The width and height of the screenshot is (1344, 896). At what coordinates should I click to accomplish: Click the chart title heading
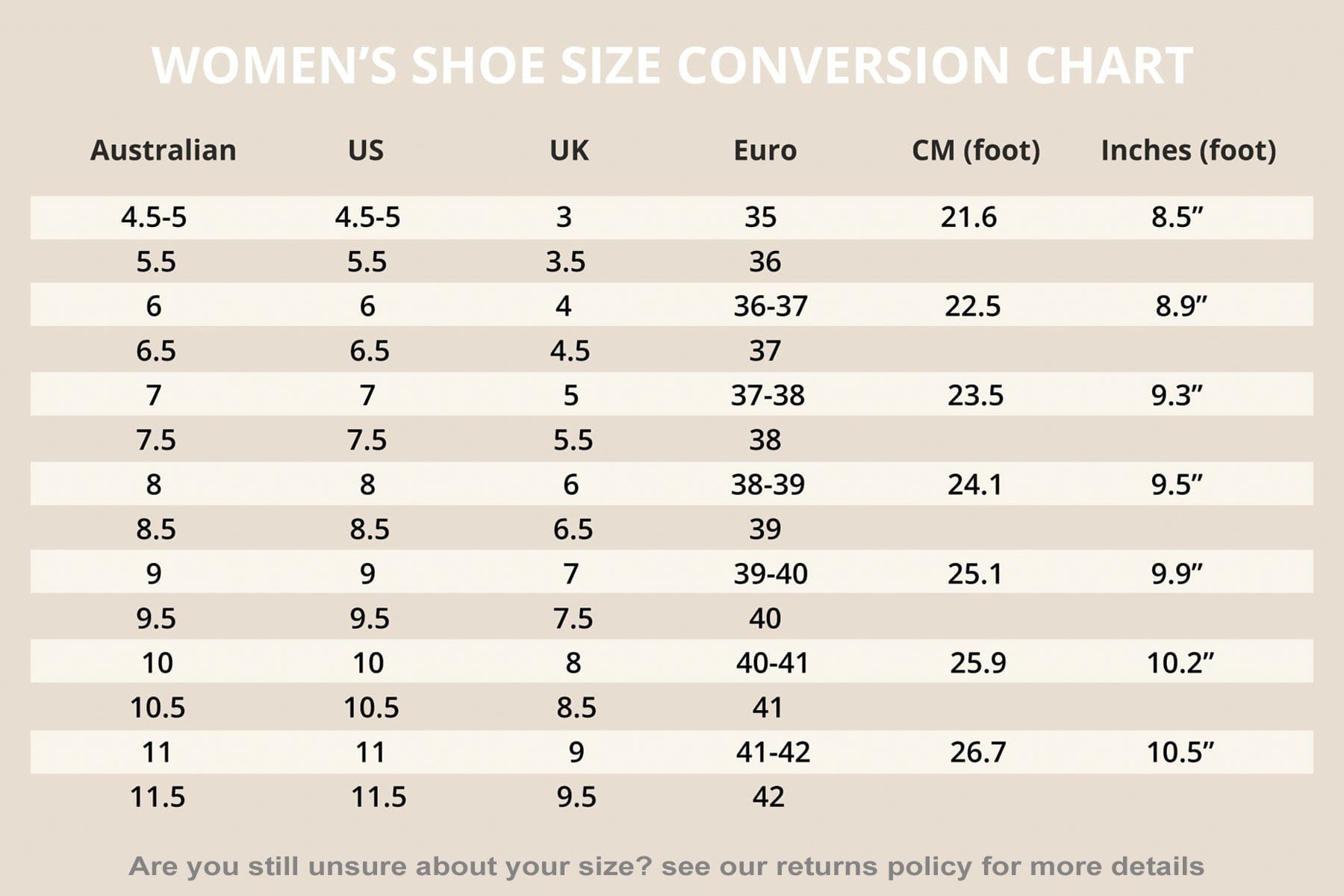coord(672,66)
